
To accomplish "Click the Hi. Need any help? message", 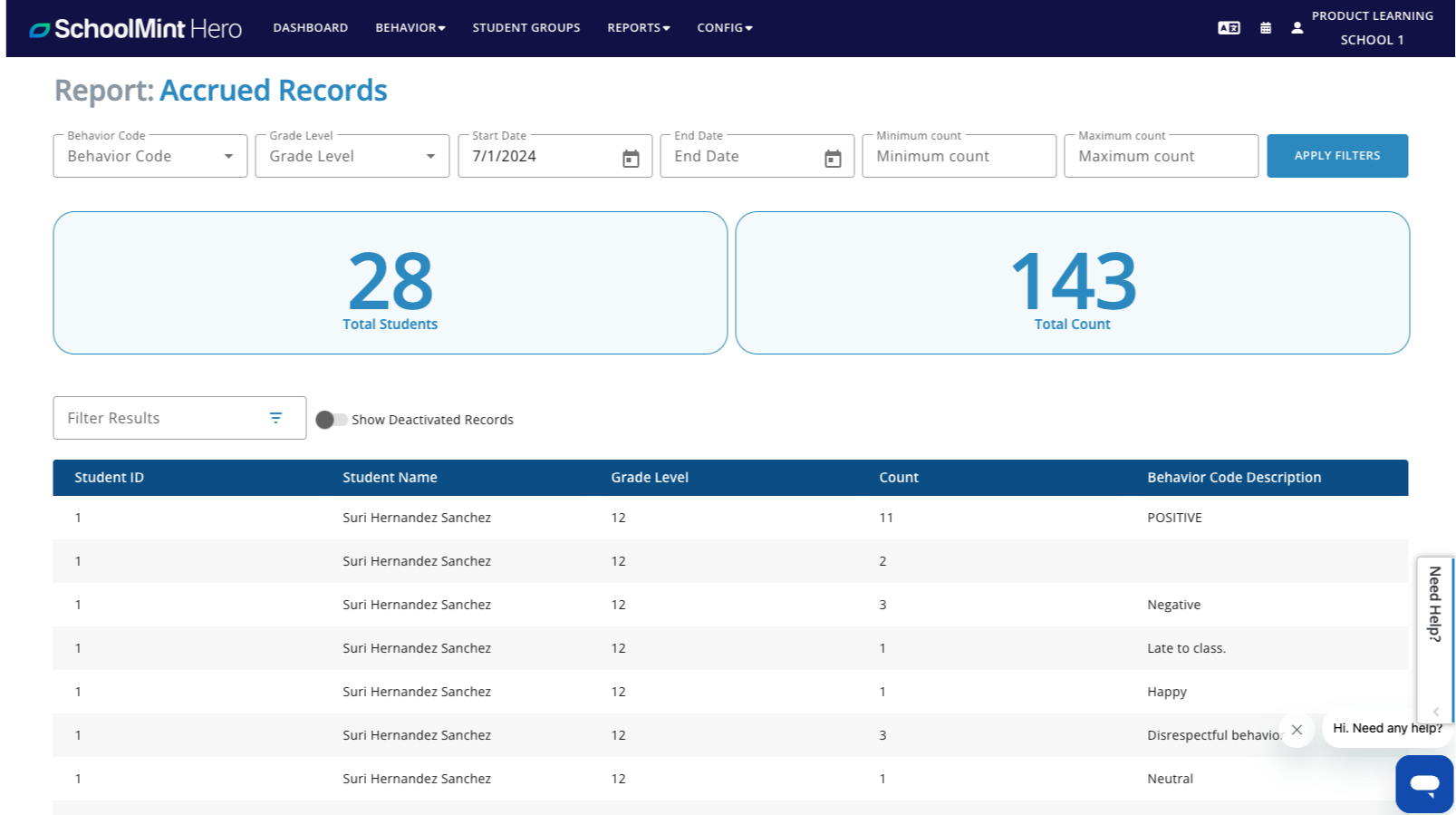I will tap(1387, 728).
